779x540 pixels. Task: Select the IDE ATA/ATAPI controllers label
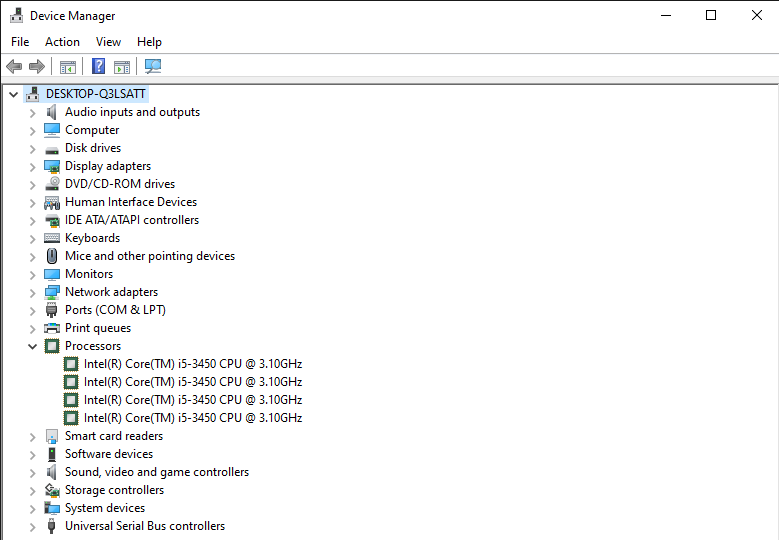[x=132, y=220]
